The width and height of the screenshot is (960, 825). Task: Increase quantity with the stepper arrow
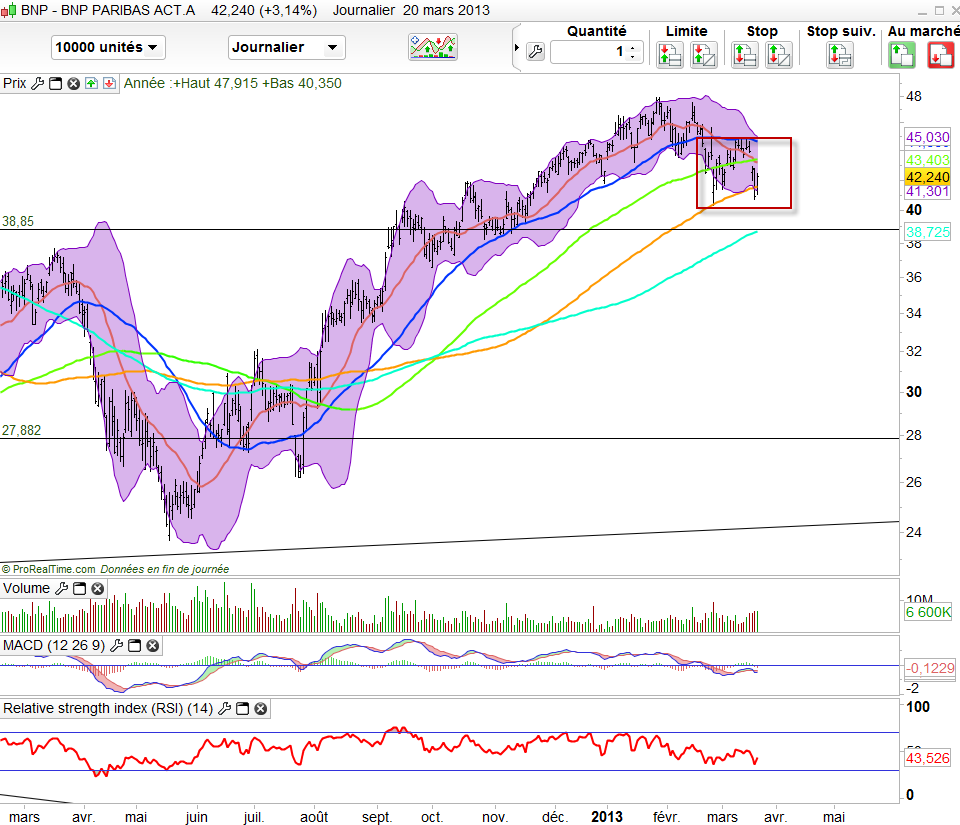click(x=632, y=47)
